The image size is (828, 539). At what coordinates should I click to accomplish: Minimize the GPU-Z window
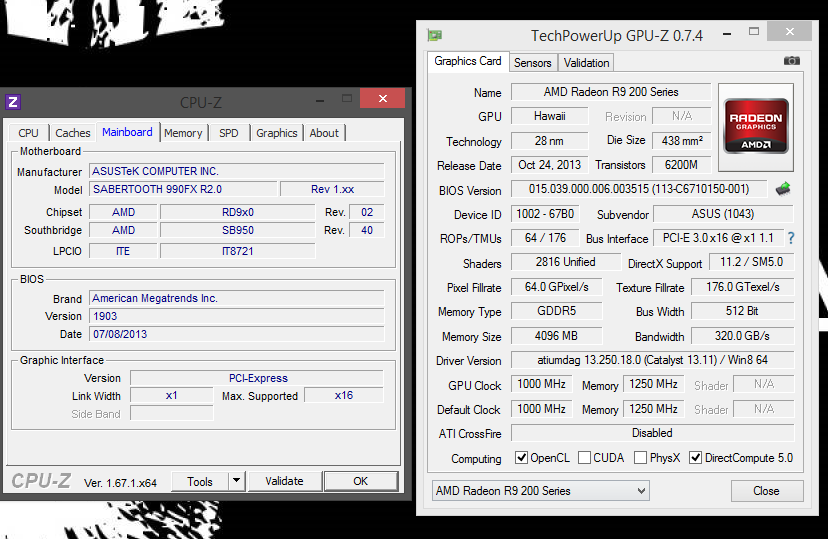[727, 34]
